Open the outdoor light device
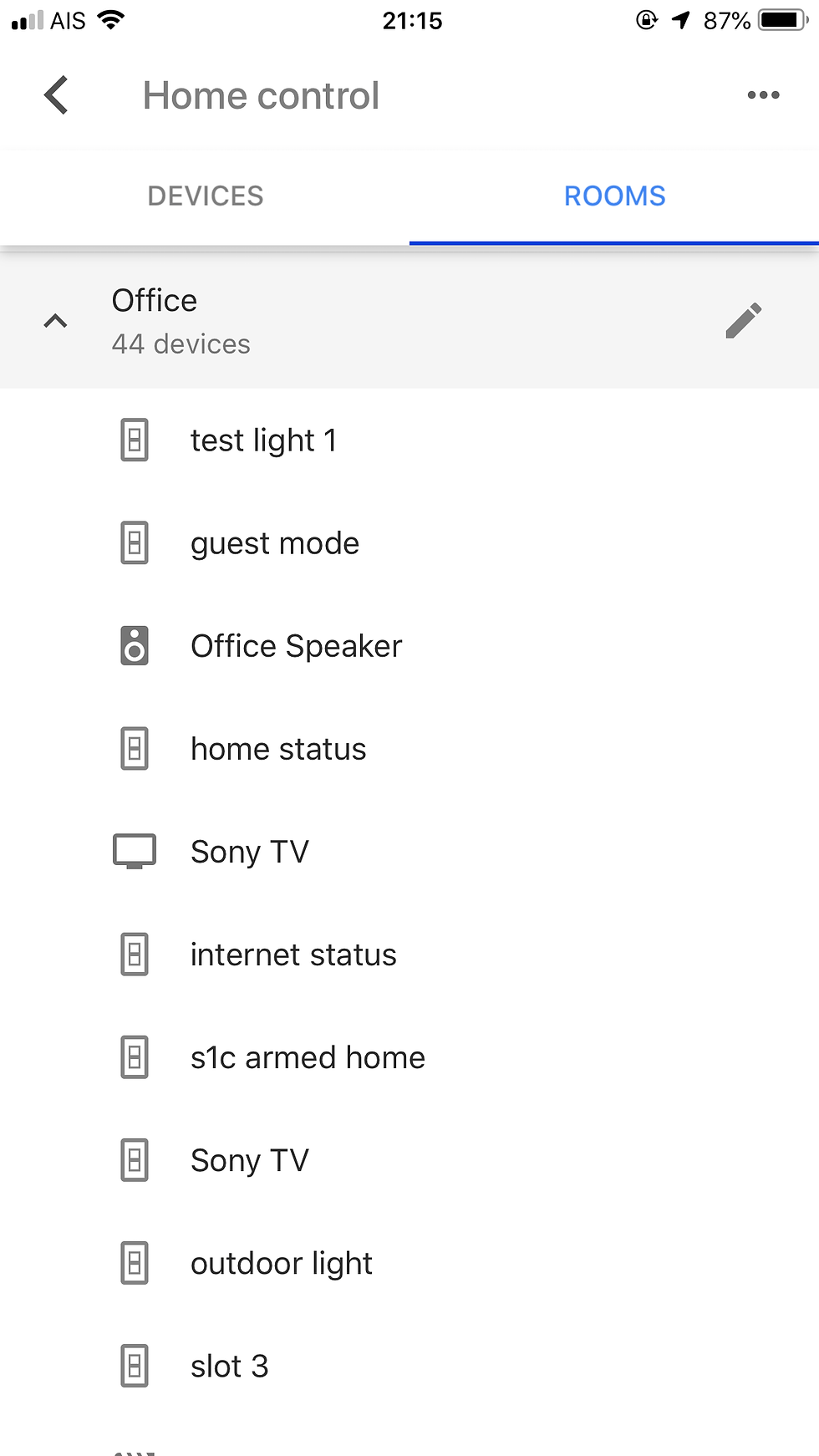The image size is (819, 1456). tap(282, 1264)
